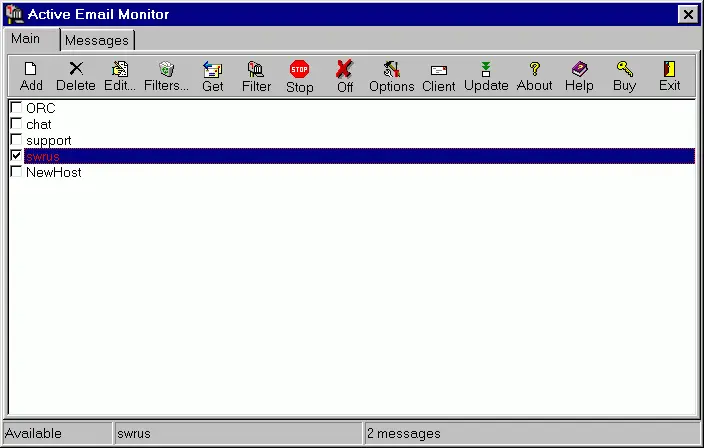
Task: Select the NewHost account row
Action: (x=54, y=172)
